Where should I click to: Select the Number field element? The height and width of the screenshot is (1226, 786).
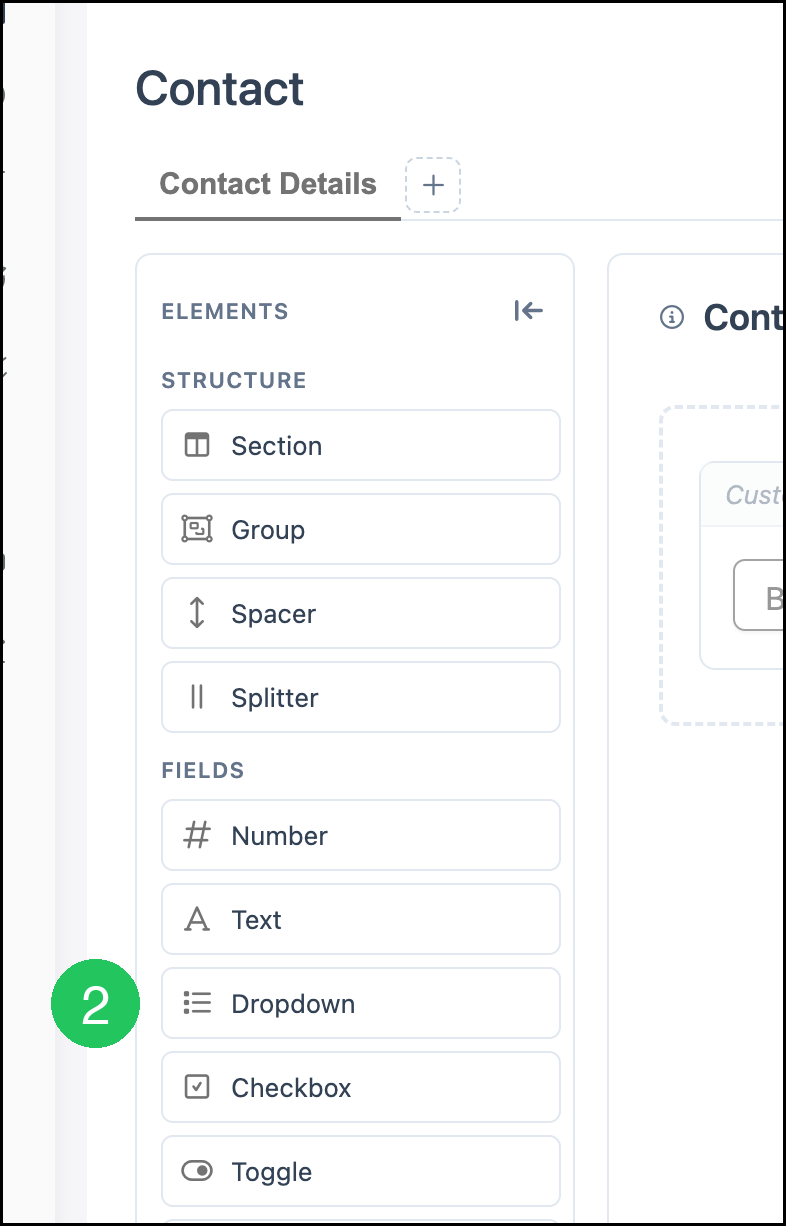click(361, 835)
